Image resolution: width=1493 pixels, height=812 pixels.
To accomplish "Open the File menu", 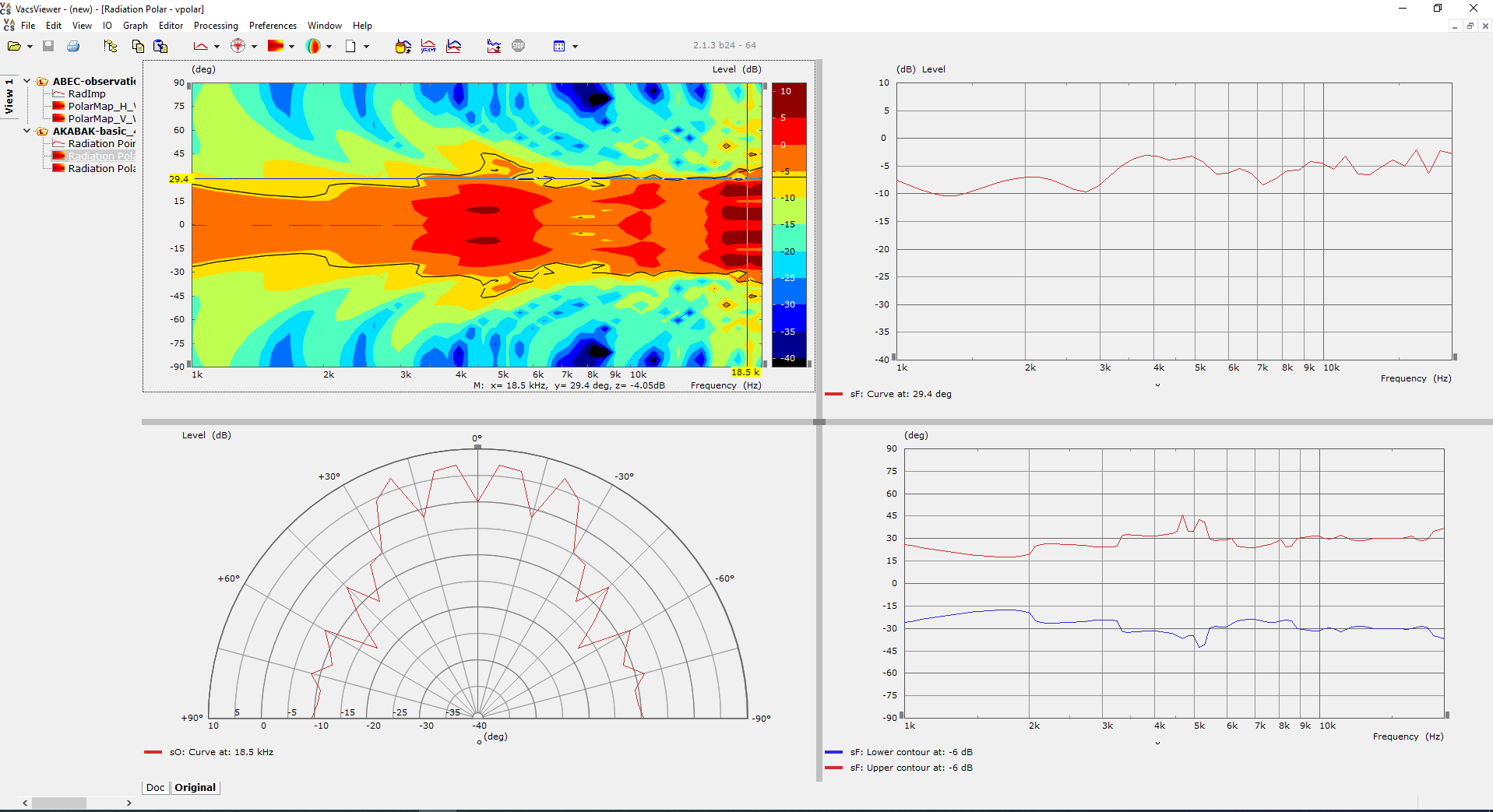I will pos(28,26).
